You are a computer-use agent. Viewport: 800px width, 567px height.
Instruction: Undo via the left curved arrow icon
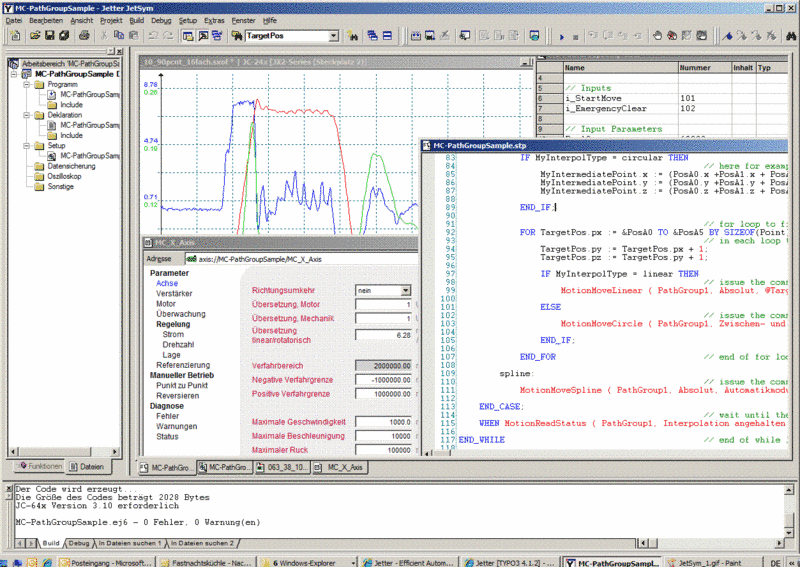153,36
